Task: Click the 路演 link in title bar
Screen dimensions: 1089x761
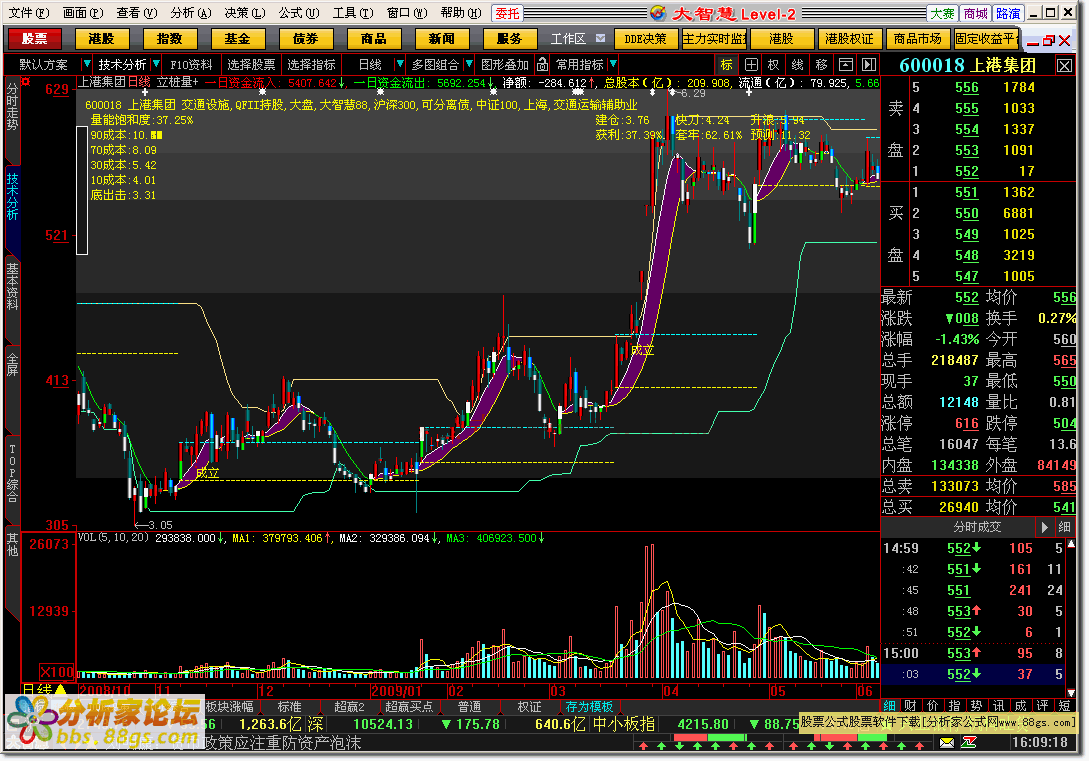Action: pyautogui.click(x=1008, y=13)
